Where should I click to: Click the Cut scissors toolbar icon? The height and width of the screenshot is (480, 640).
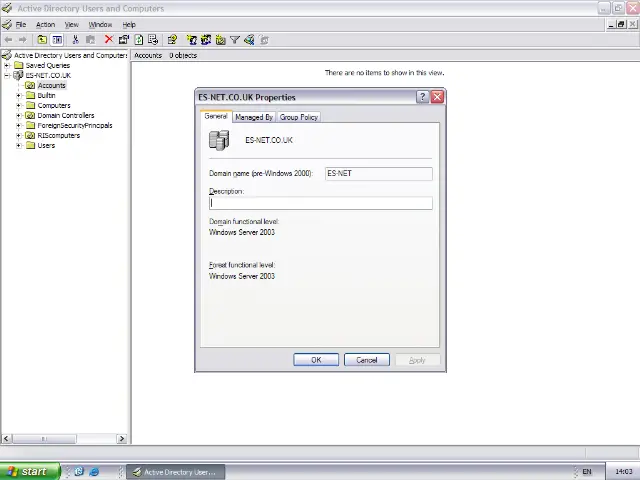pos(75,40)
